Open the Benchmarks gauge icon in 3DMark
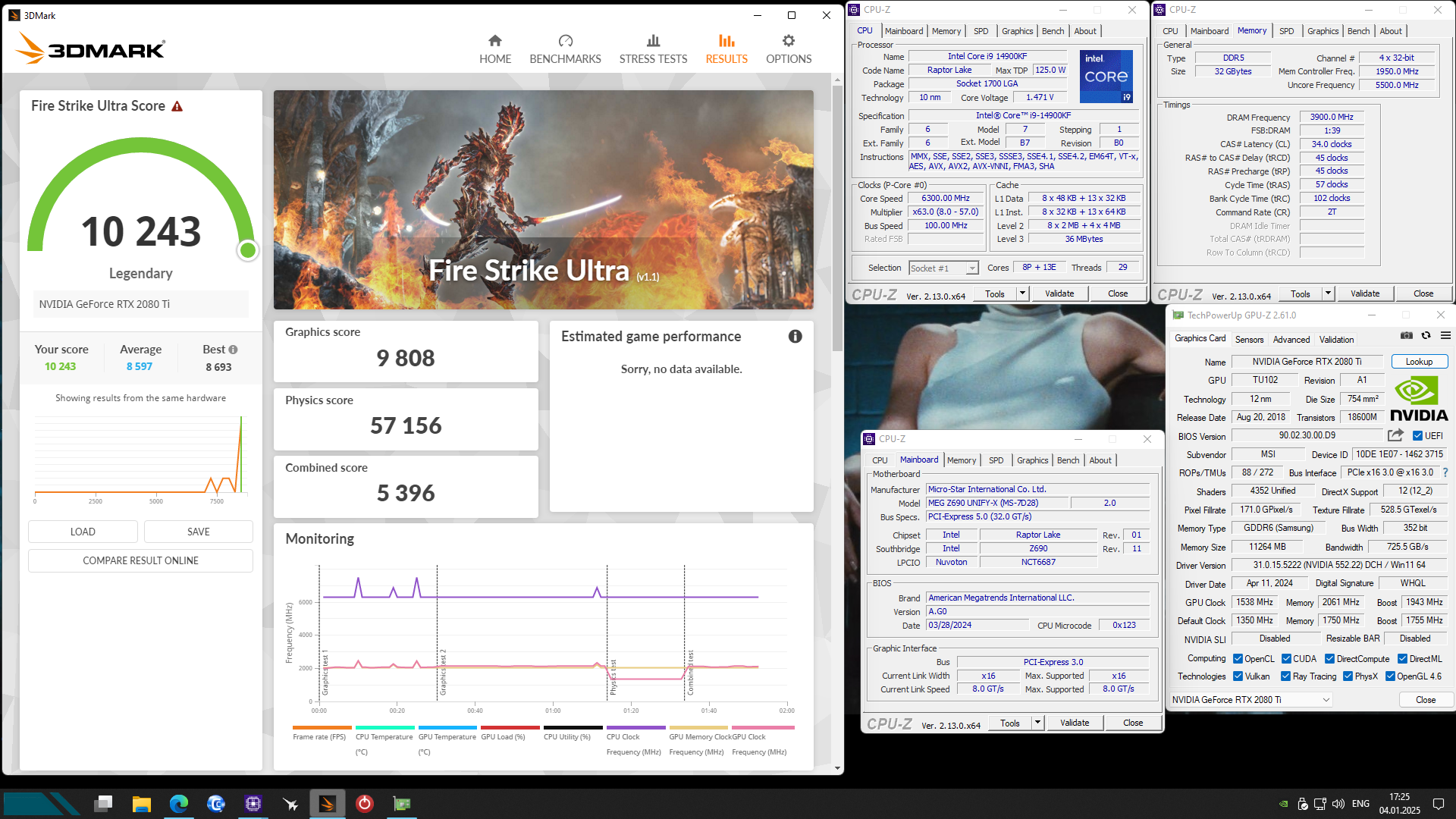1456x819 pixels. pos(565,41)
